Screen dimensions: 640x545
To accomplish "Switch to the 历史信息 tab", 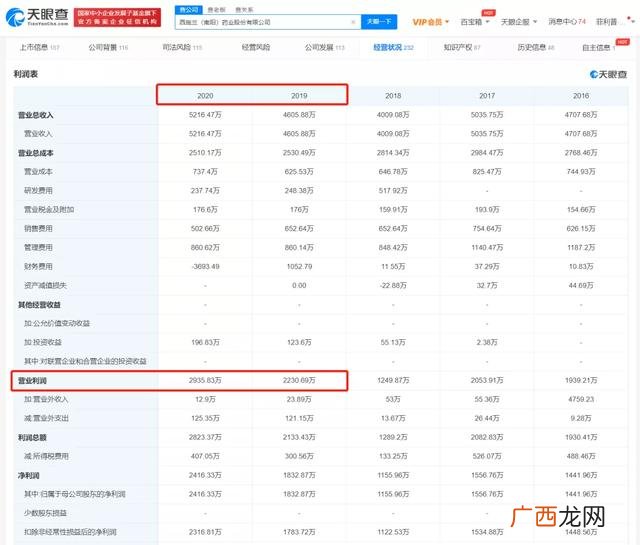I will click(536, 47).
